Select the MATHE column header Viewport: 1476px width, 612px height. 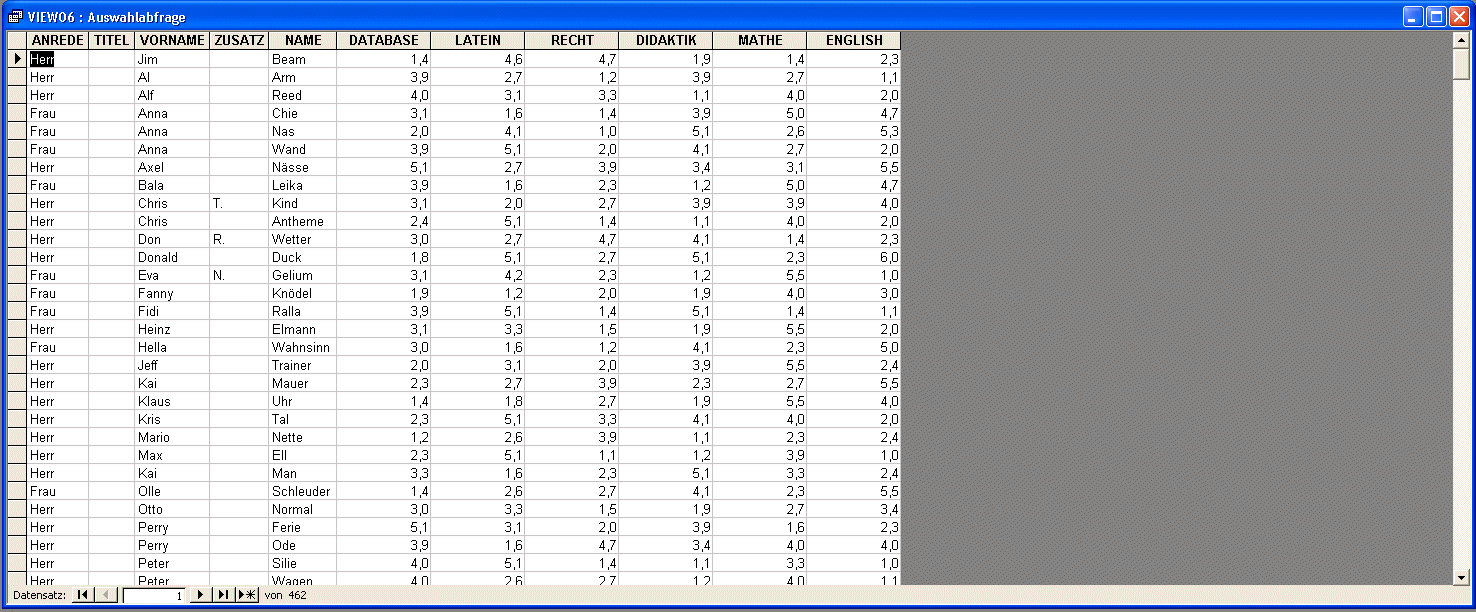pos(760,41)
